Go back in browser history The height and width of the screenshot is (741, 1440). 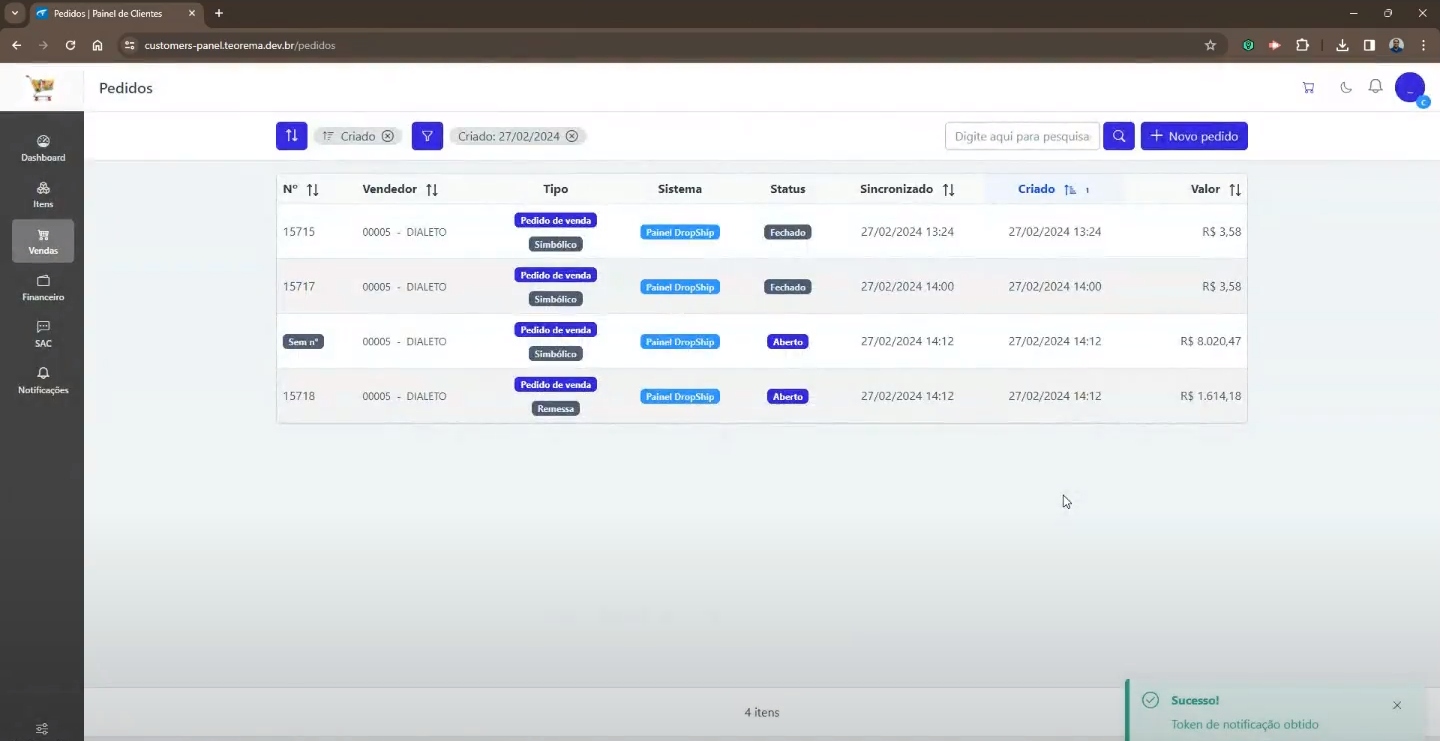16,45
